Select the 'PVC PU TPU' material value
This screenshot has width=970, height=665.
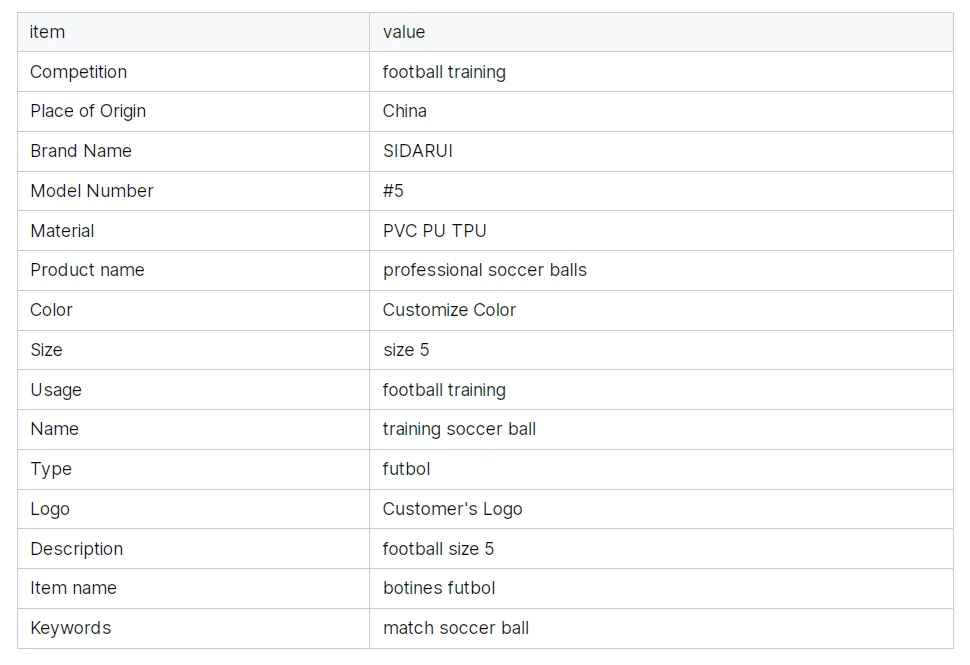[x=434, y=231]
